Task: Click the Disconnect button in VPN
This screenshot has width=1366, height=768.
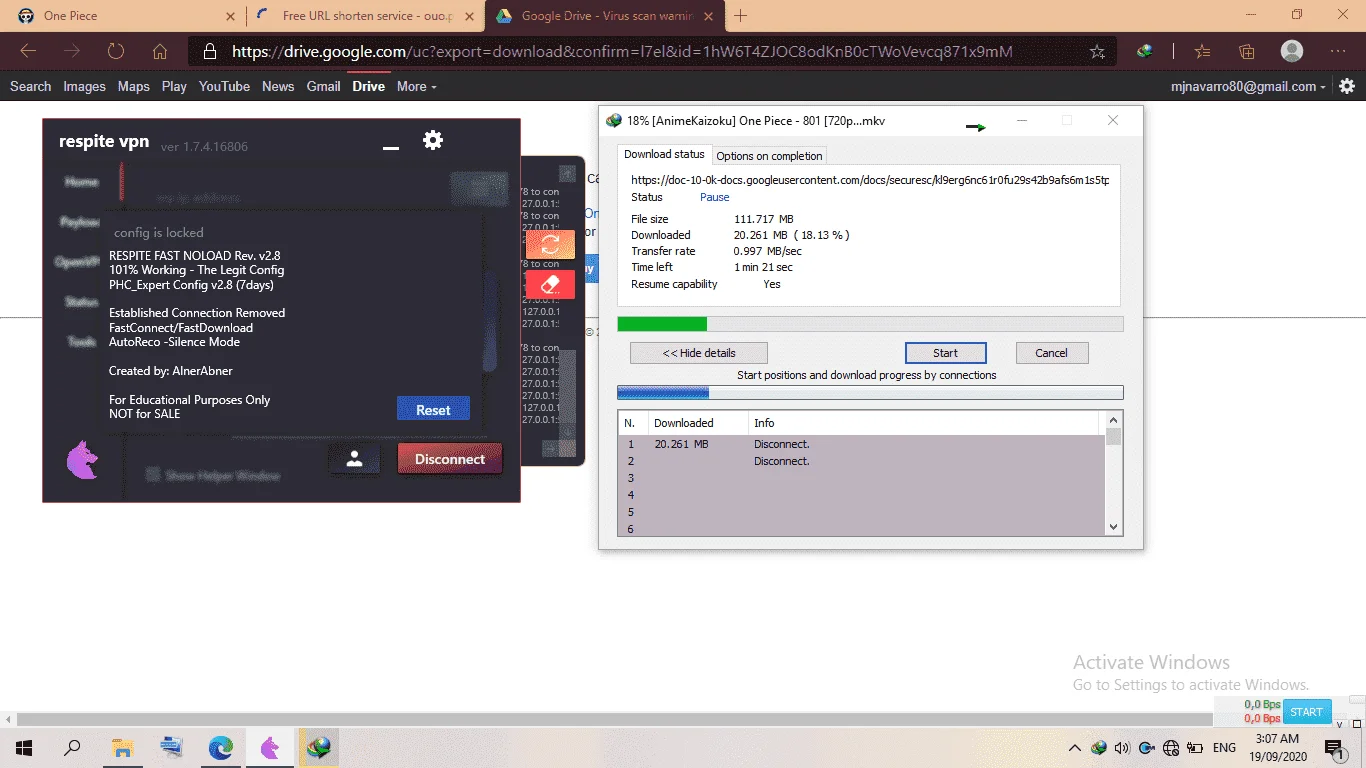Action: coord(450,459)
